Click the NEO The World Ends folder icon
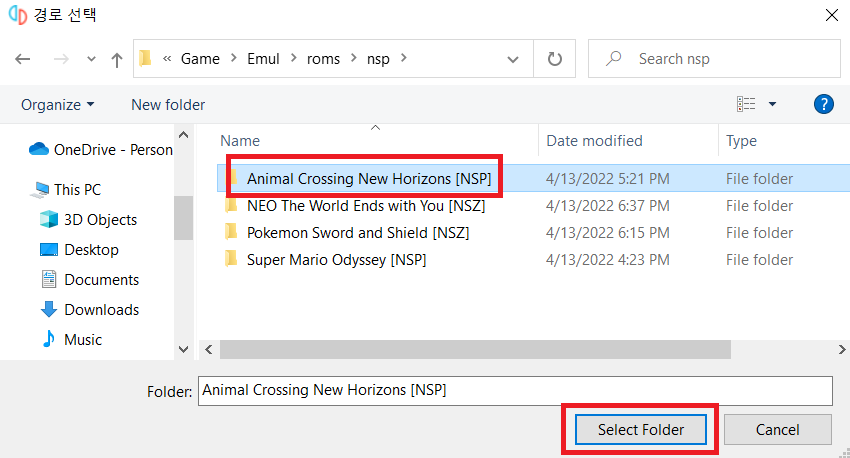The height and width of the screenshot is (458, 850). click(231, 205)
